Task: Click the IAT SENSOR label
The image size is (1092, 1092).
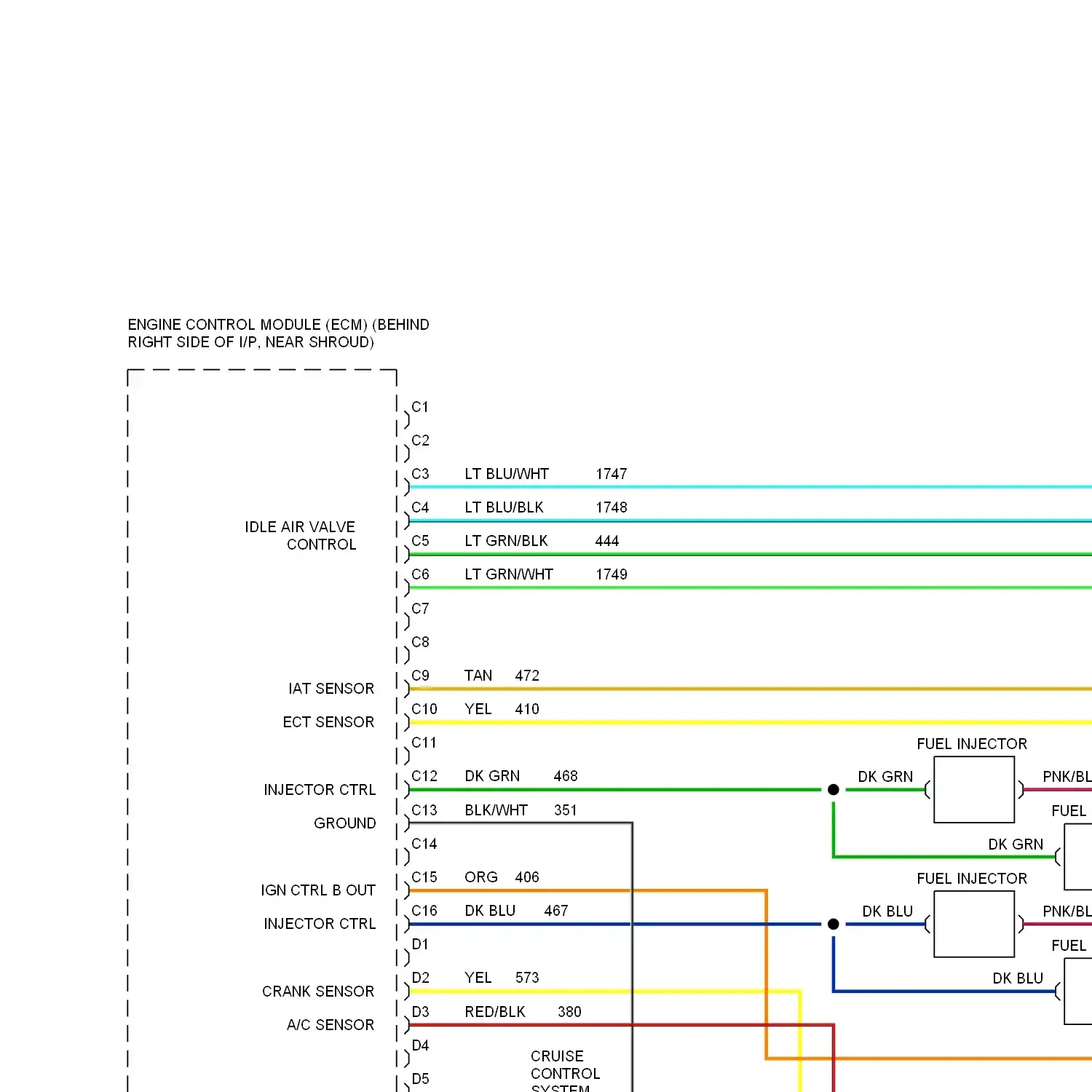Action: 331,689
